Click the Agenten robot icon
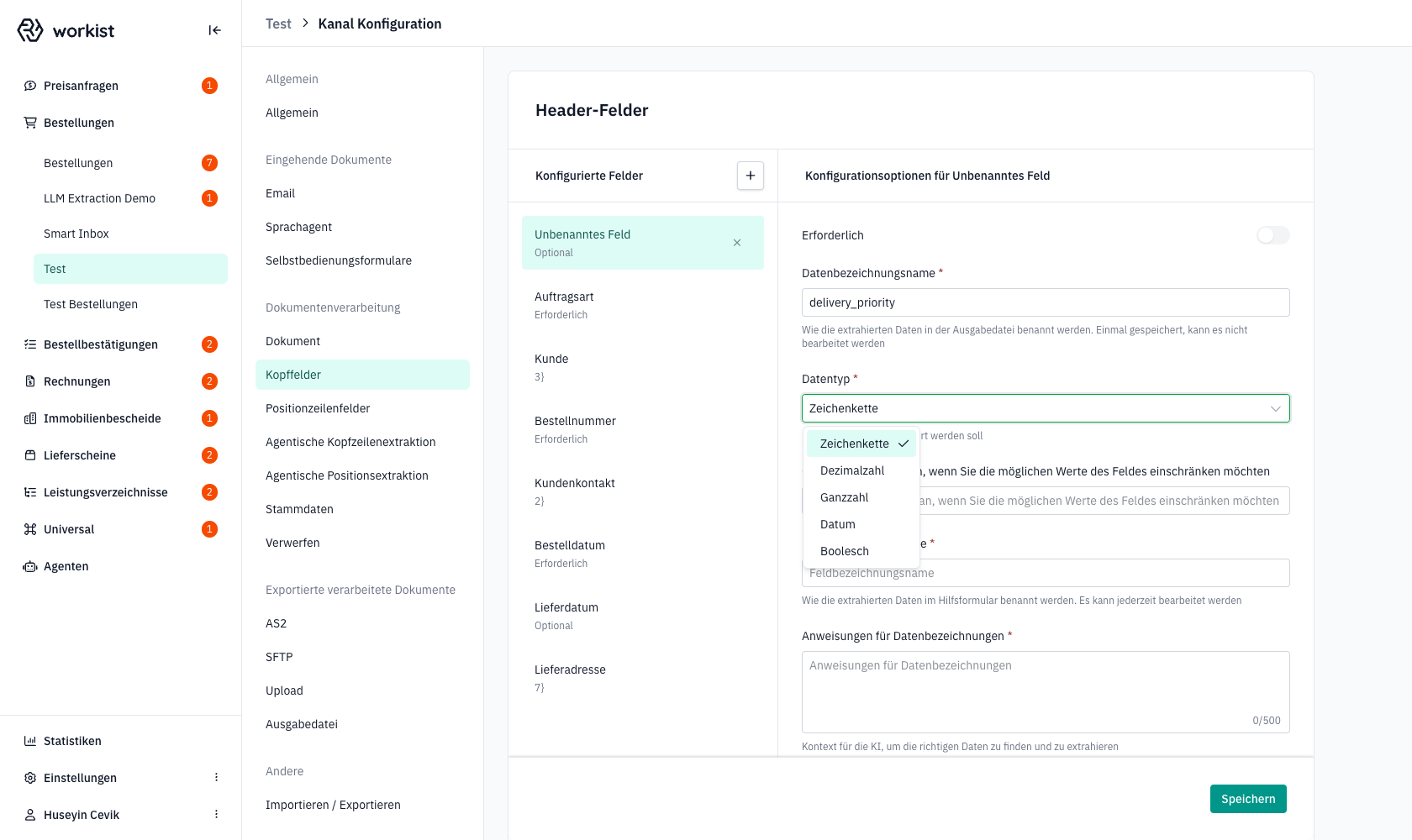The width and height of the screenshot is (1412, 840). point(30,566)
